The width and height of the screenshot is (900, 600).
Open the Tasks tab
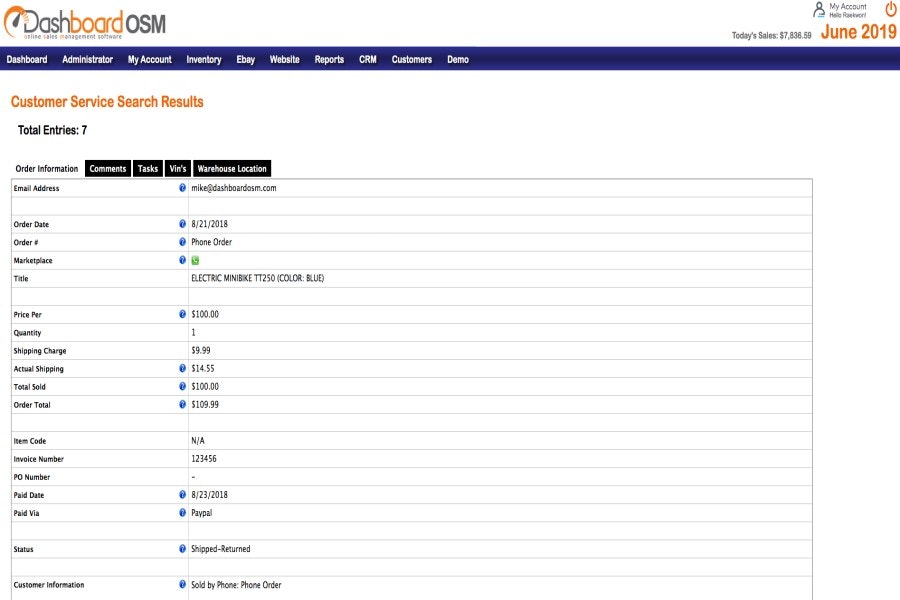click(147, 168)
